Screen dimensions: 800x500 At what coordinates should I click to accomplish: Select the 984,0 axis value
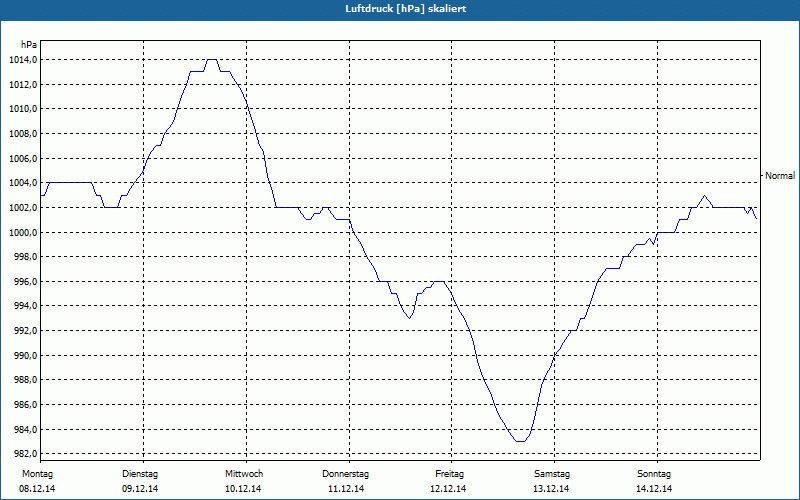25,430
